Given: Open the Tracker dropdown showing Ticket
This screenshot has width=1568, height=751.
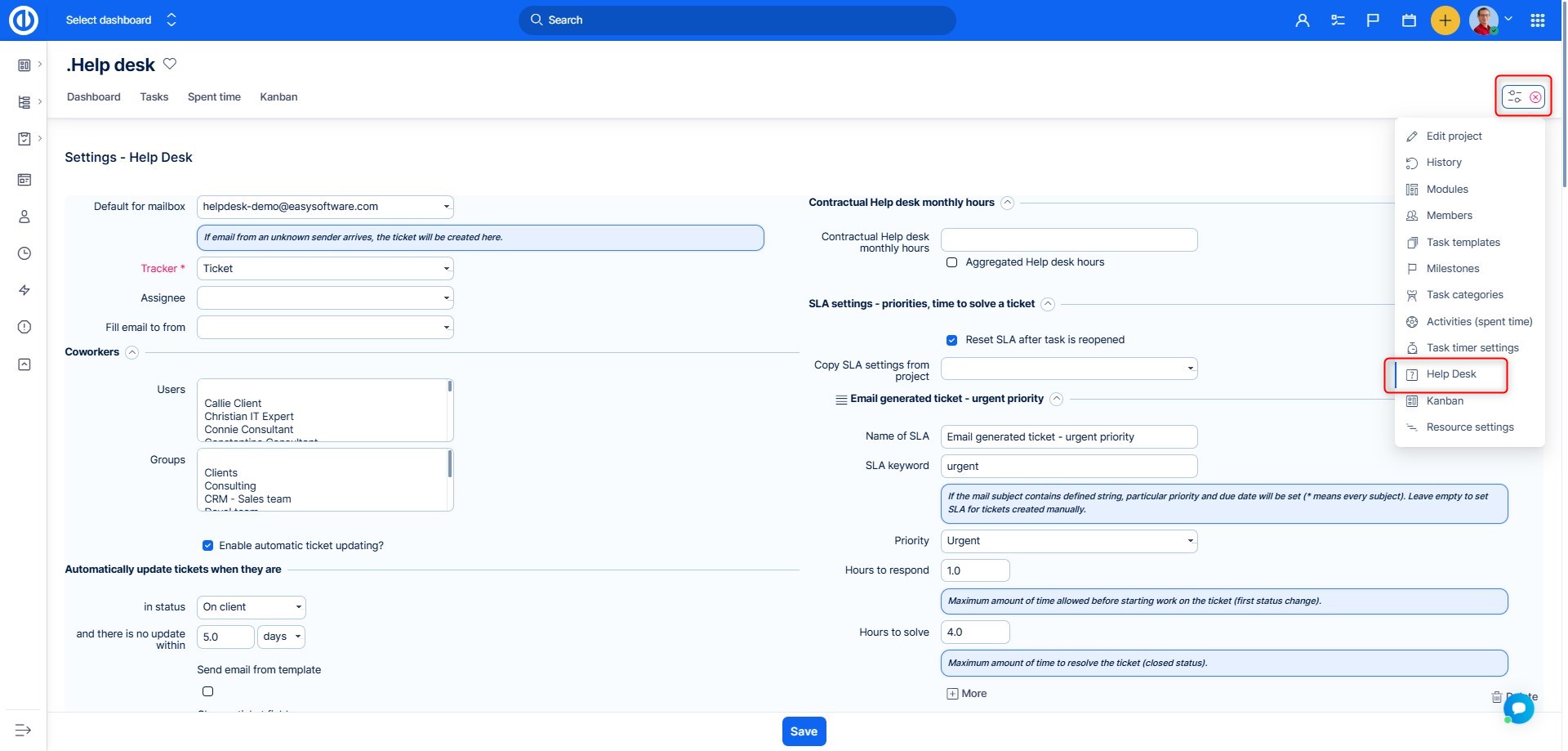Looking at the screenshot, I should click(x=325, y=269).
